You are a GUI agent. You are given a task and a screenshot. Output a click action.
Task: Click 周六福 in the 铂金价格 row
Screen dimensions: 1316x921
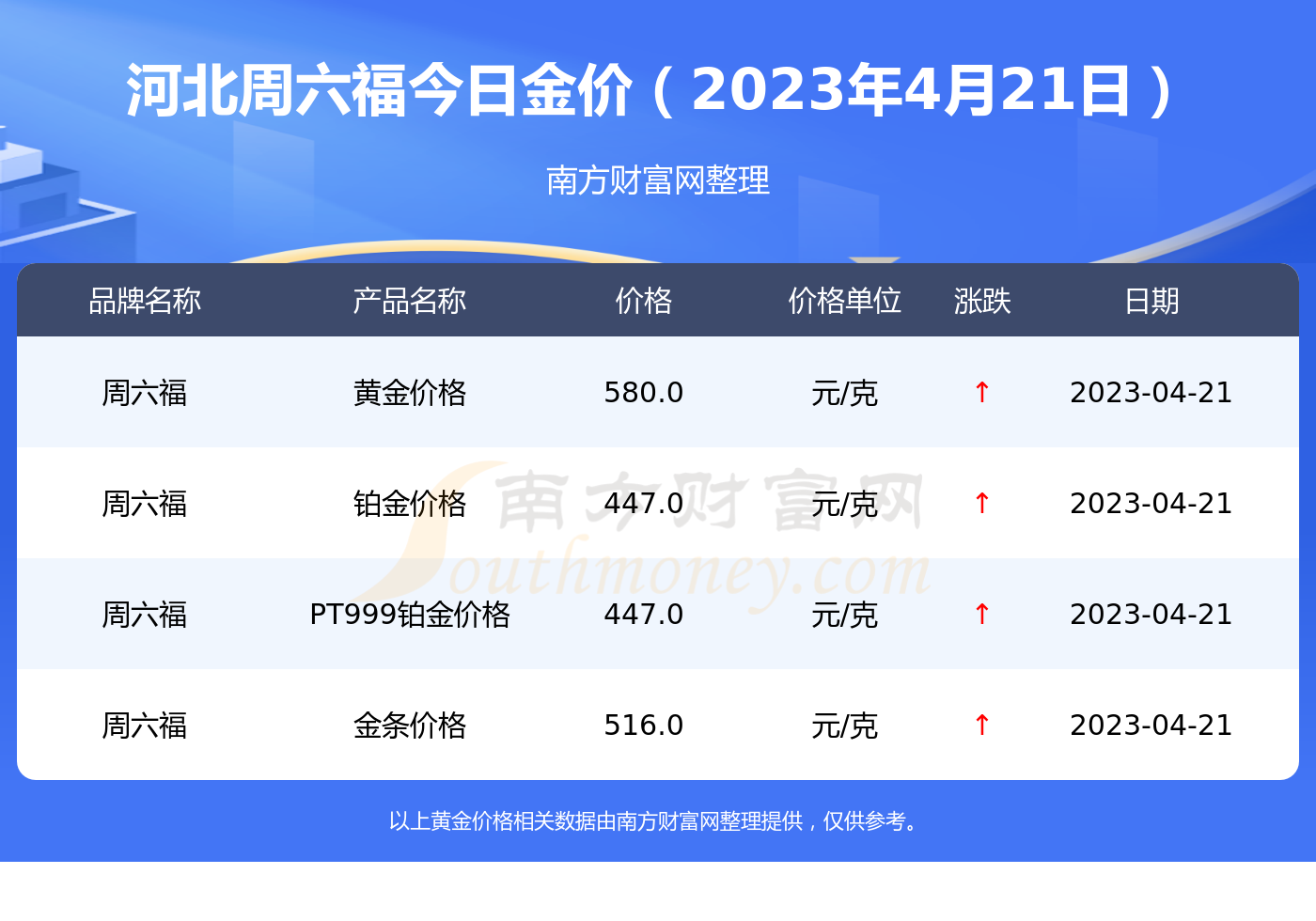pyautogui.click(x=145, y=503)
